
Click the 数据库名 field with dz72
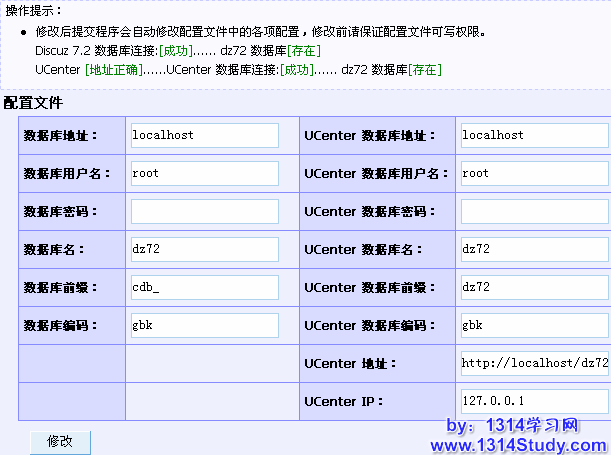tap(204, 250)
